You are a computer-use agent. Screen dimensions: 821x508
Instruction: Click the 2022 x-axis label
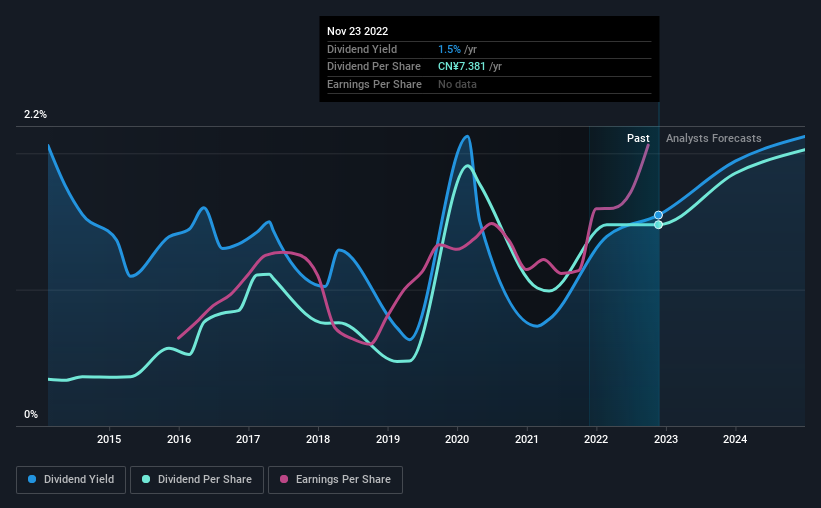point(596,439)
